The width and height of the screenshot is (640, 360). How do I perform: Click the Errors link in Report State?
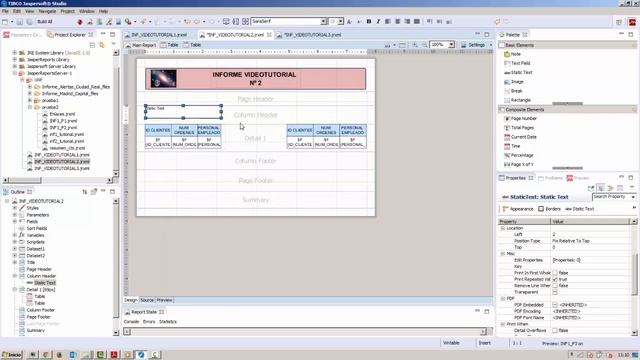pyautogui.click(x=149, y=322)
